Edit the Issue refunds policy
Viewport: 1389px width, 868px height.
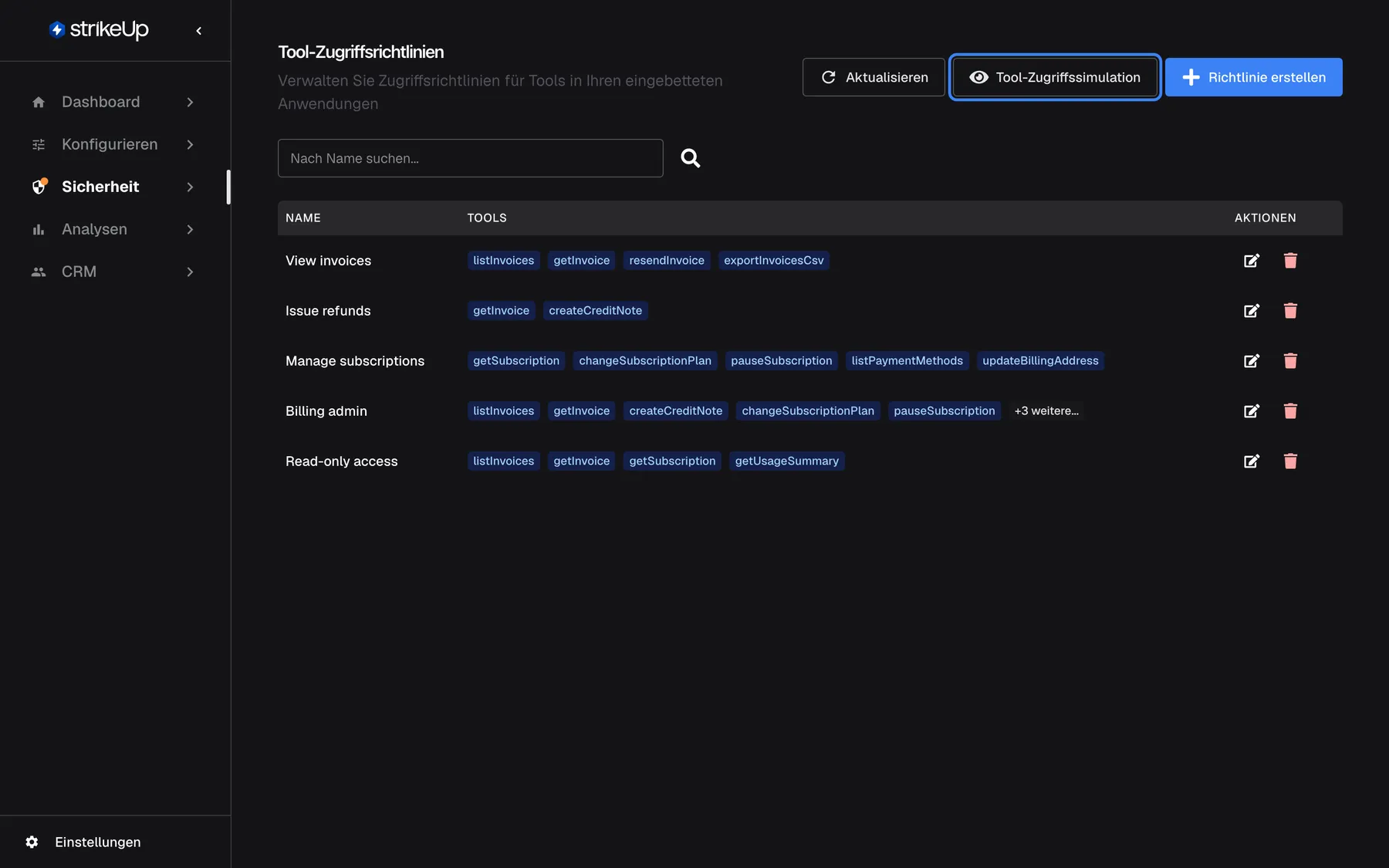pos(1252,311)
